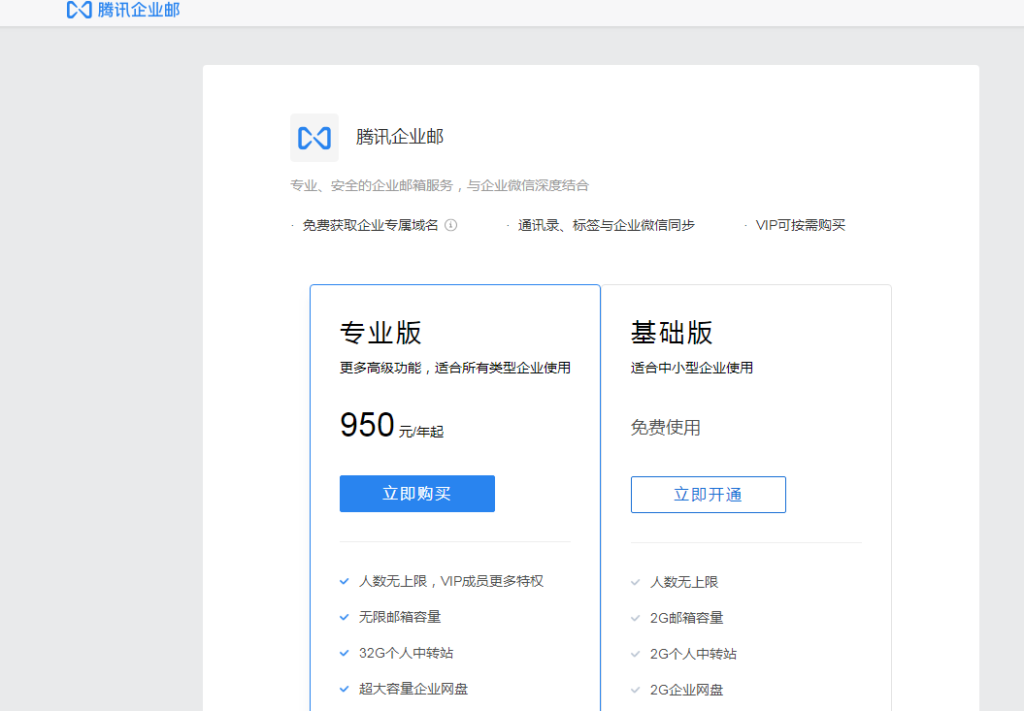Click info icon beside 免费获取企业专属域名
The height and width of the screenshot is (711, 1024).
click(451, 225)
